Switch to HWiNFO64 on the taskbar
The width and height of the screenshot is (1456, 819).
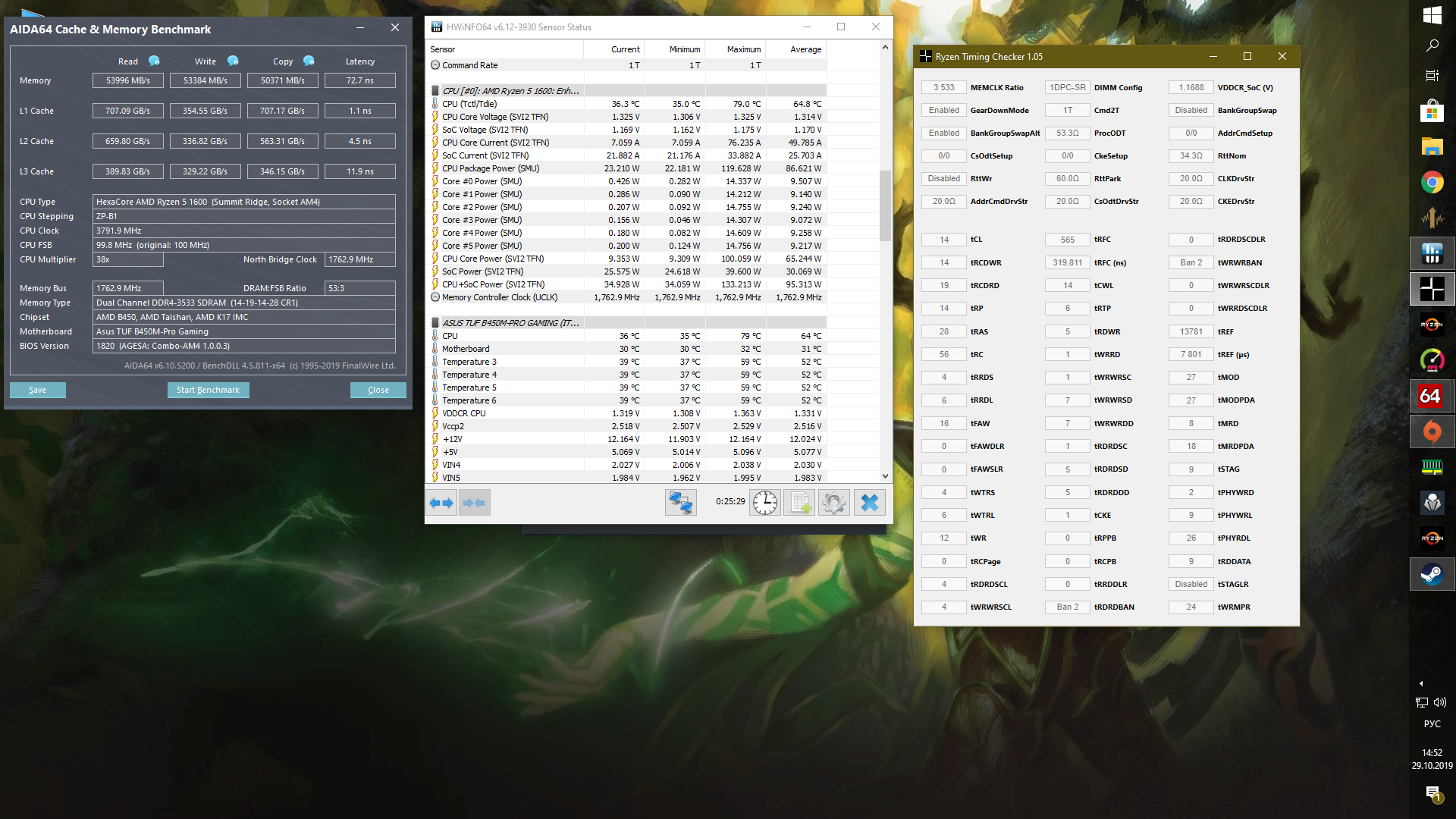(x=1432, y=253)
